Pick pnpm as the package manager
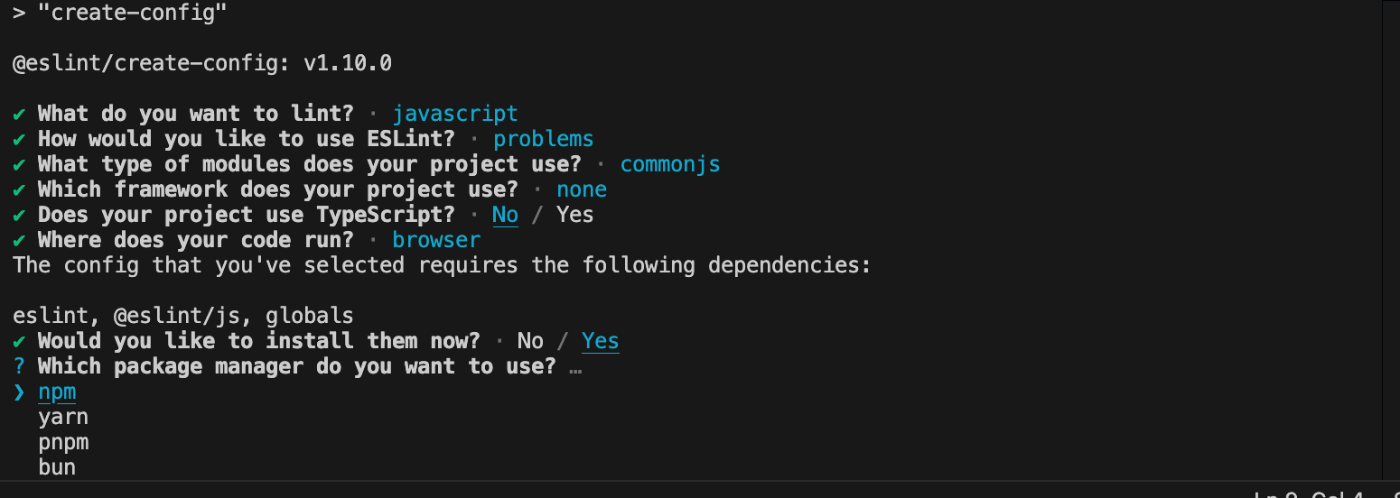Screen dimensions: 1400x498 63,442
